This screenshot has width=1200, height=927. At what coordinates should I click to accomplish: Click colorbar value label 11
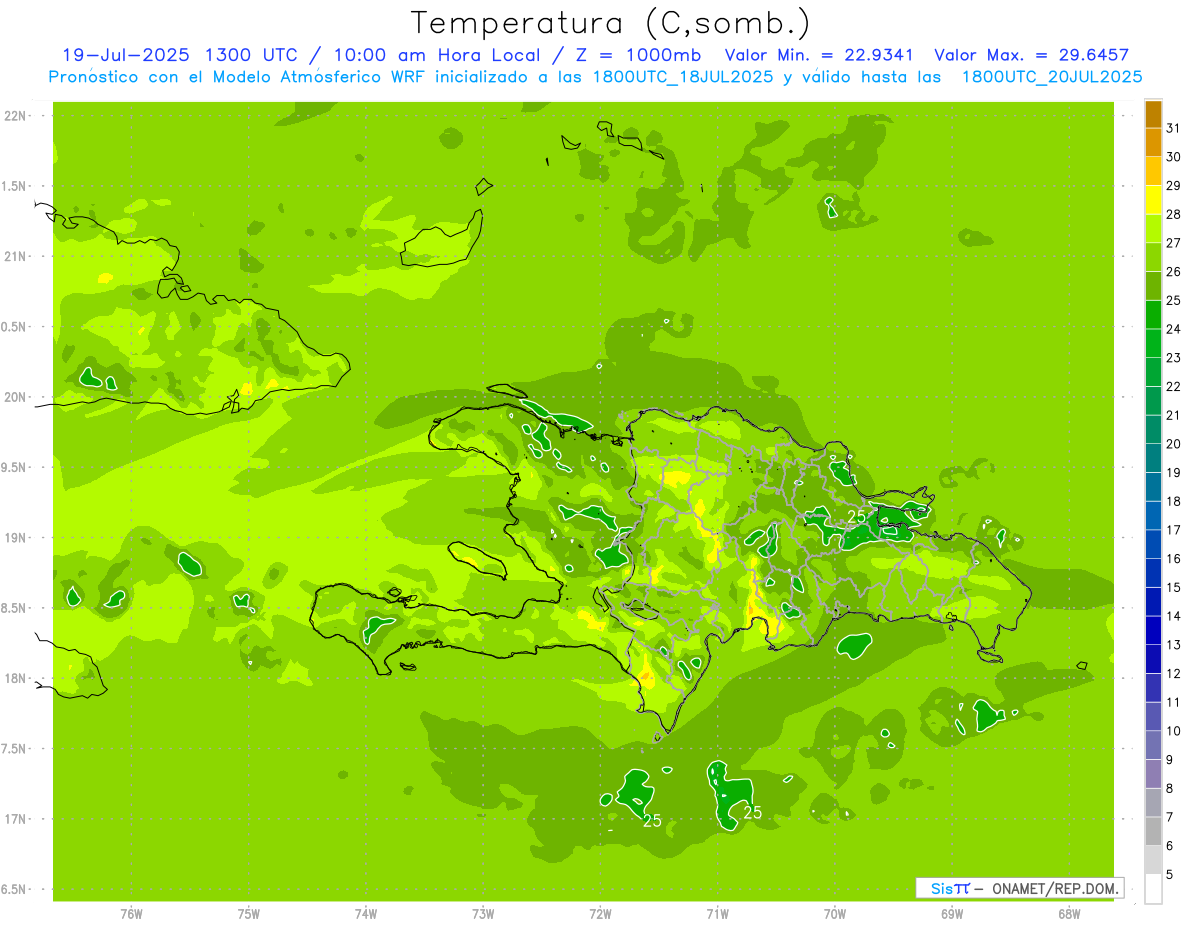tap(1174, 702)
